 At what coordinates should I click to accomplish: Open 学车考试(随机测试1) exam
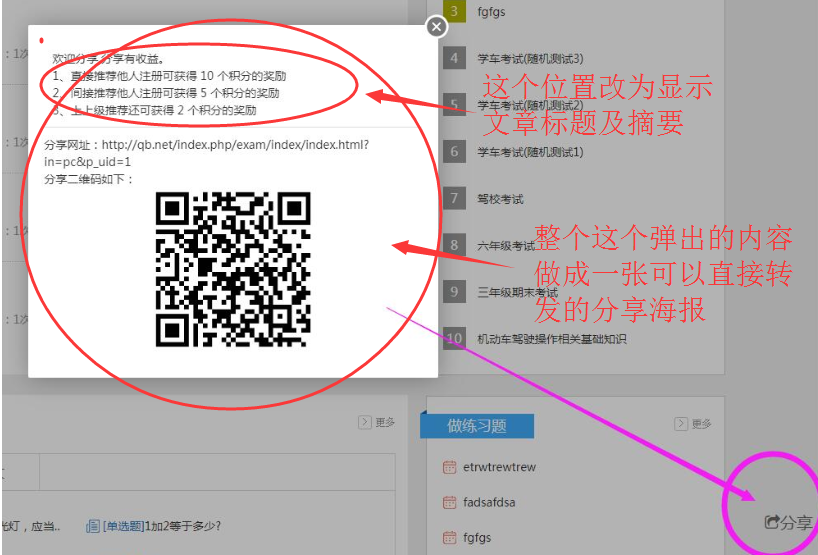pyautogui.click(x=530, y=152)
